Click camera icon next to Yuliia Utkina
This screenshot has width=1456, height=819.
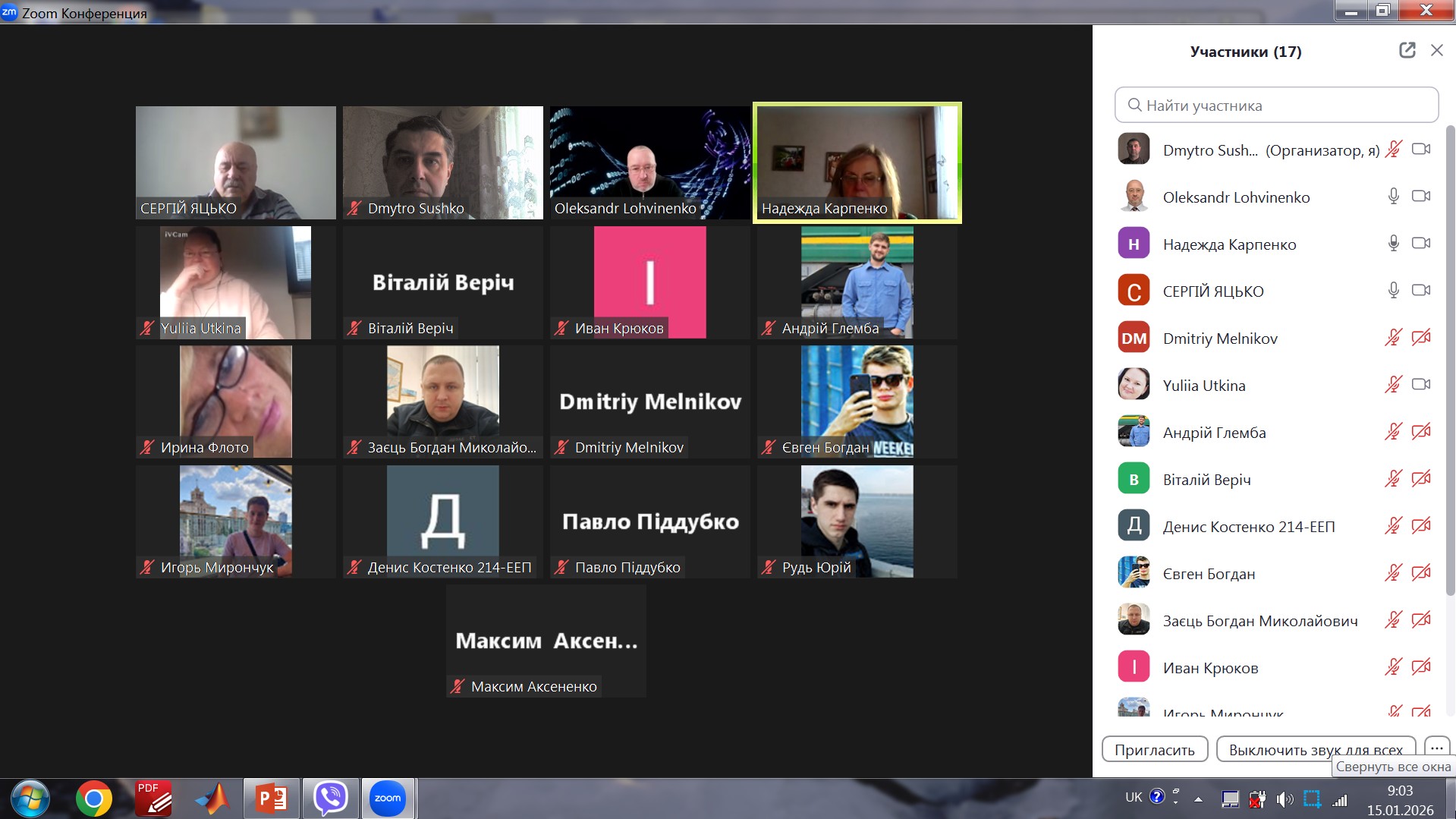point(1420,385)
